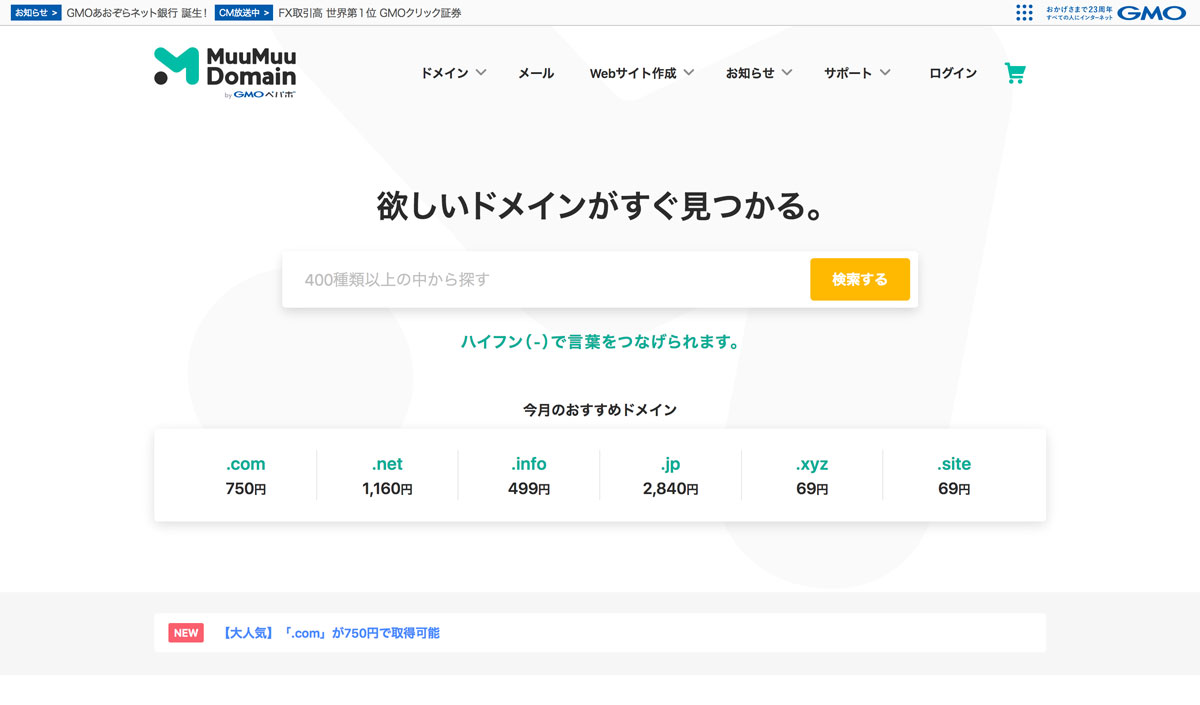This screenshot has width=1200, height=705.
Task: Click おかげさまで23周年 banner text
Action: [1078, 9]
